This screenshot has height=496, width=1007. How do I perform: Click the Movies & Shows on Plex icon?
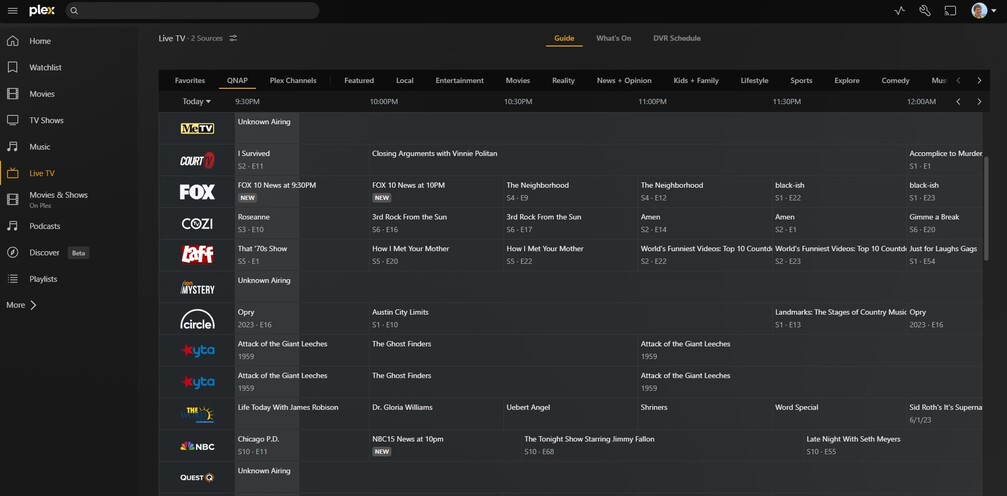coord(12,199)
